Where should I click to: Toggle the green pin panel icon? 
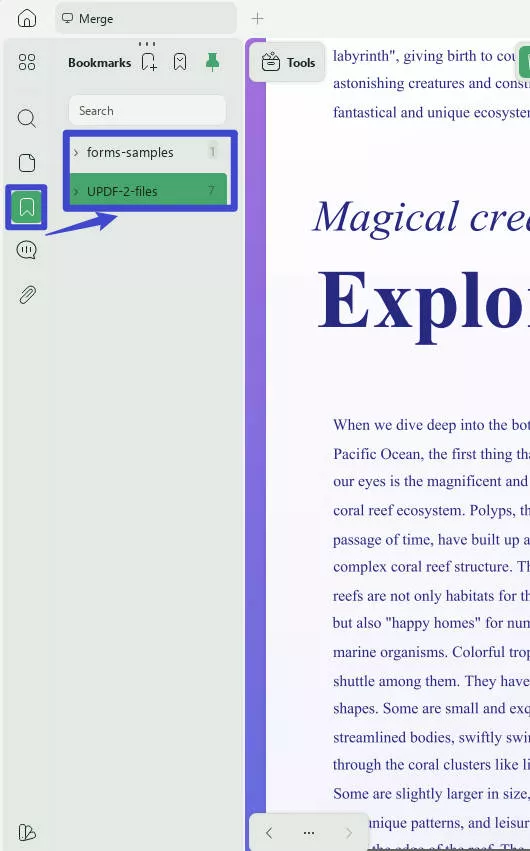pyautogui.click(x=213, y=62)
